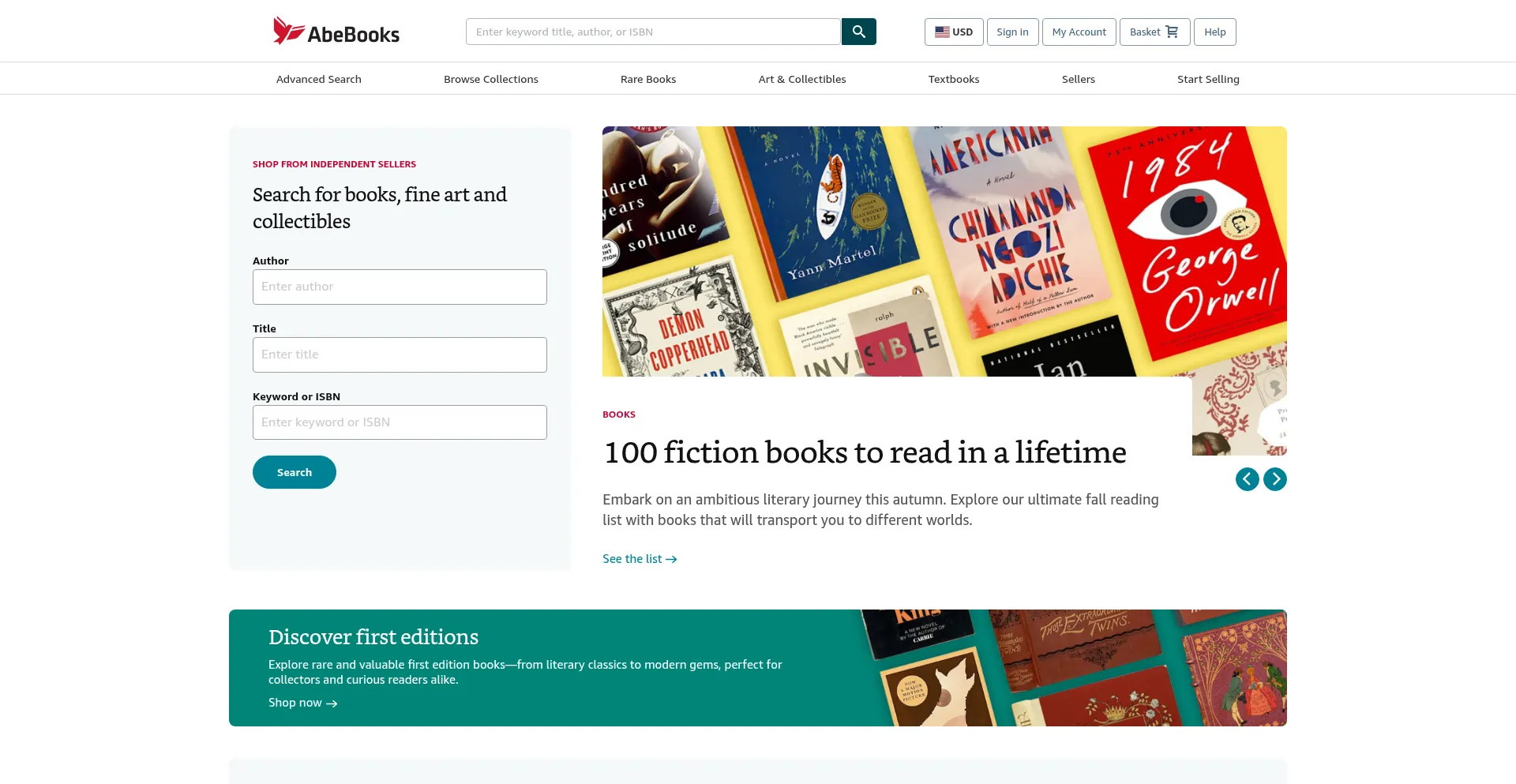
Task: Focus the Keyword or ISBN field
Action: click(400, 422)
